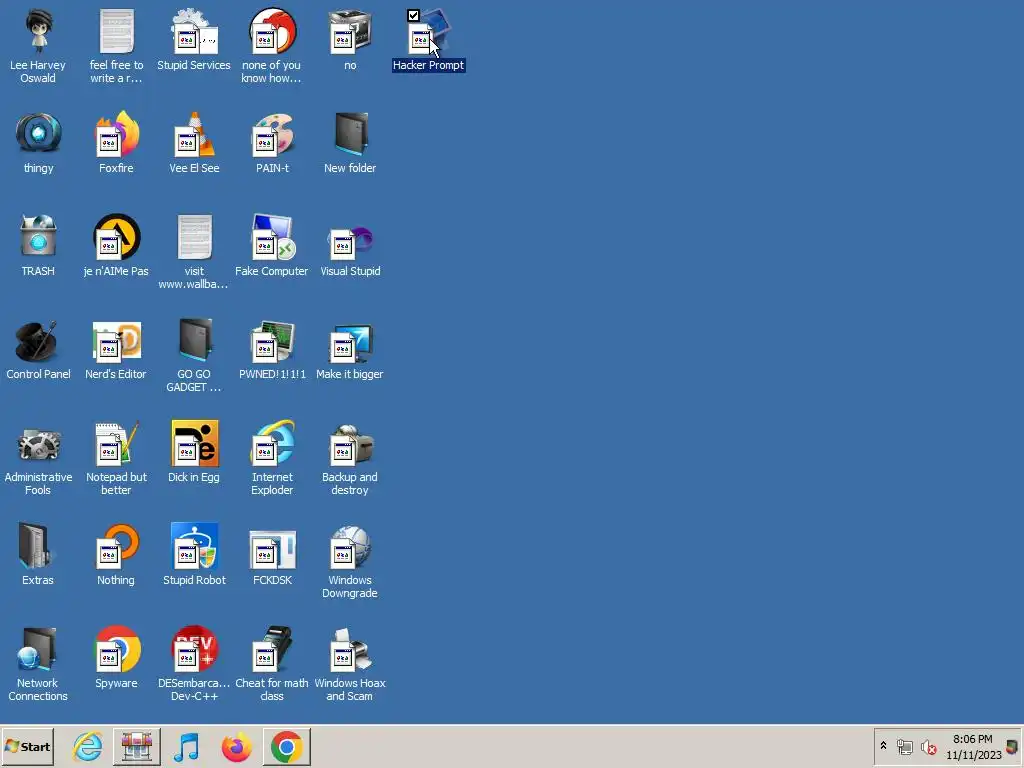The height and width of the screenshot is (768, 1024).
Task: Click the show desktop icon in tray corner
Action: pyautogui.click(x=1013, y=746)
